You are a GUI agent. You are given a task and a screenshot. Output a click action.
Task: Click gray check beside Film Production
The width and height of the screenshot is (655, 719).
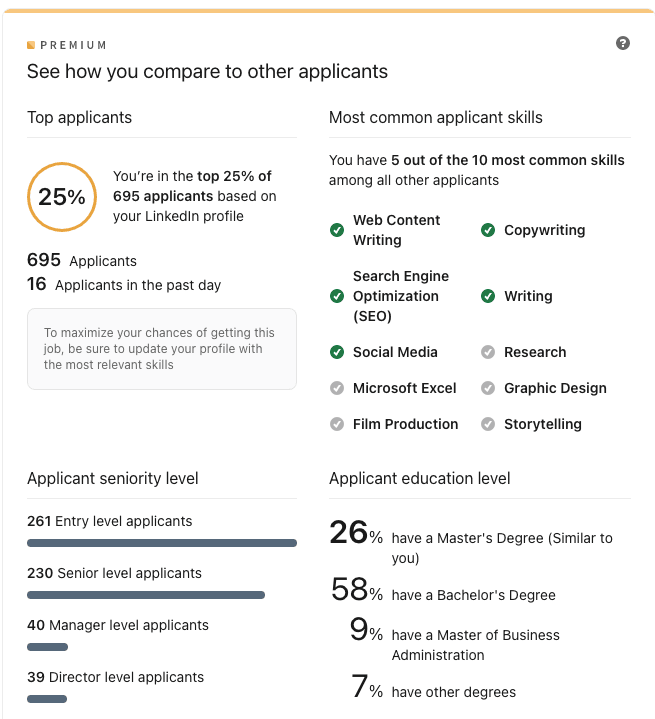pos(337,424)
